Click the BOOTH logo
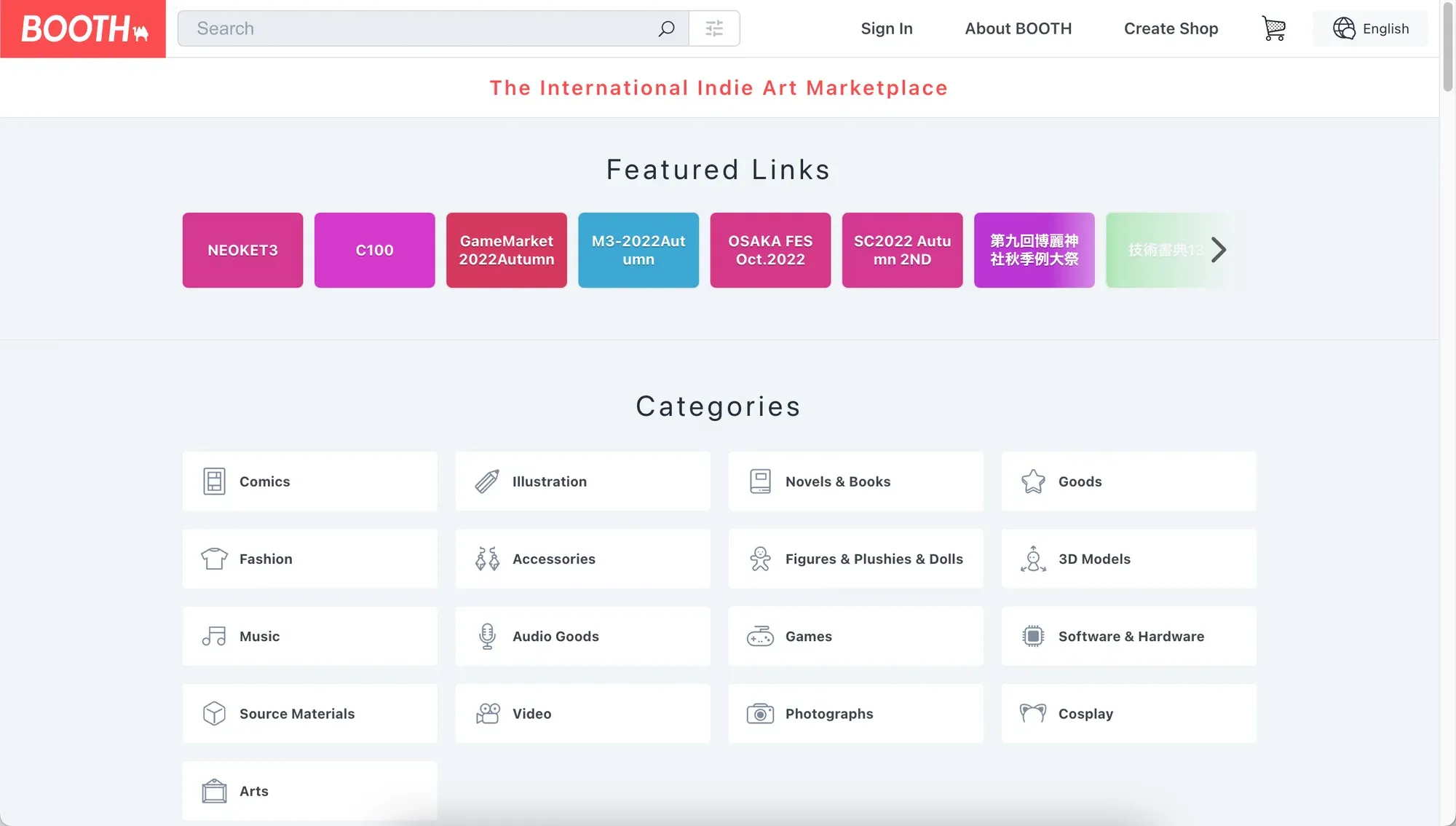The height and width of the screenshot is (826, 1456). [83, 28]
